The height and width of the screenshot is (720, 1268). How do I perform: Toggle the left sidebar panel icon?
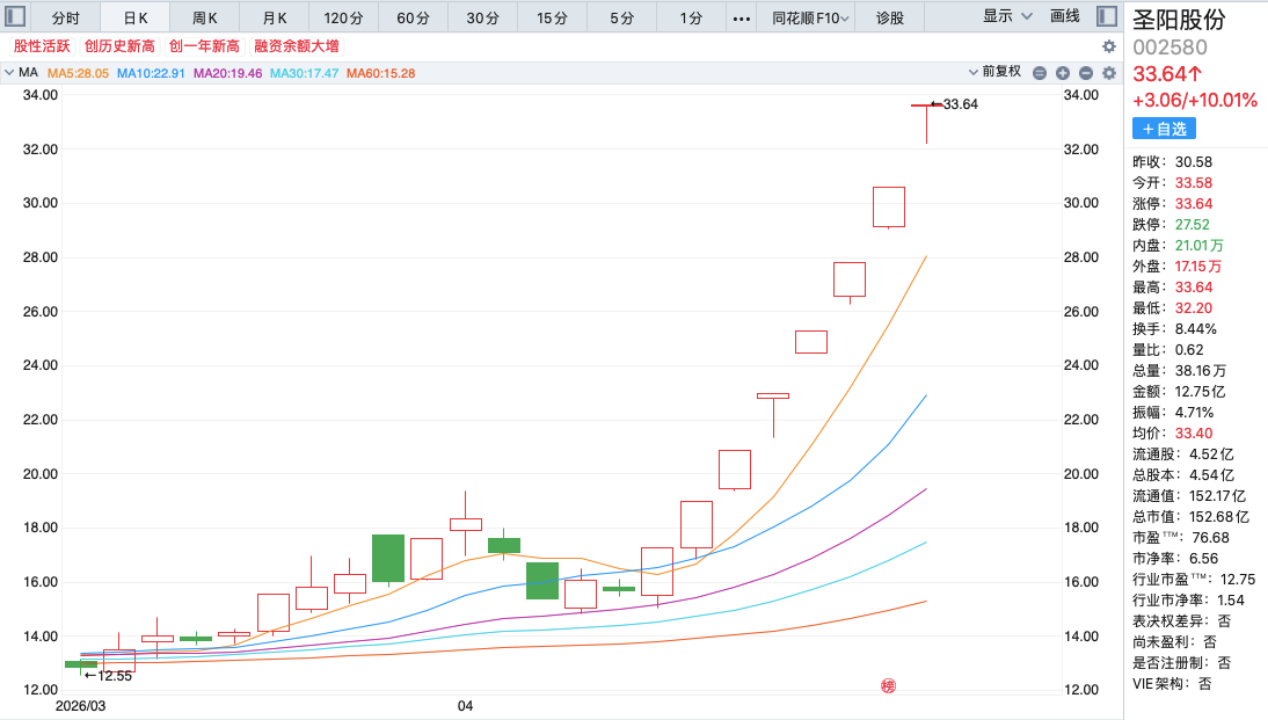(x=15, y=17)
